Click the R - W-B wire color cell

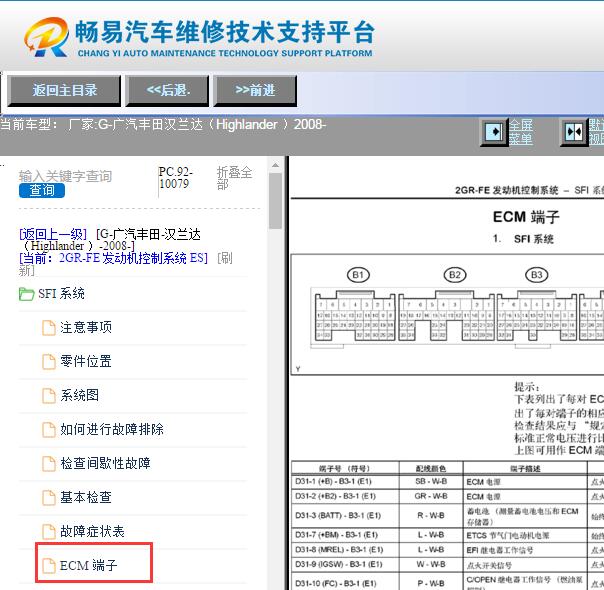[x=431, y=515]
